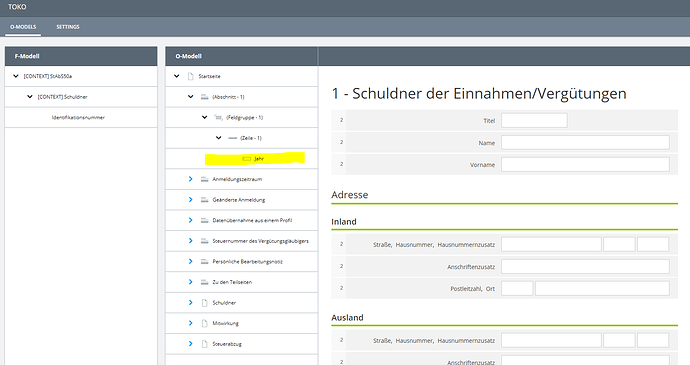
Task: Click the Geänderte Anmeldung section icon
Action: [x=205, y=200]
